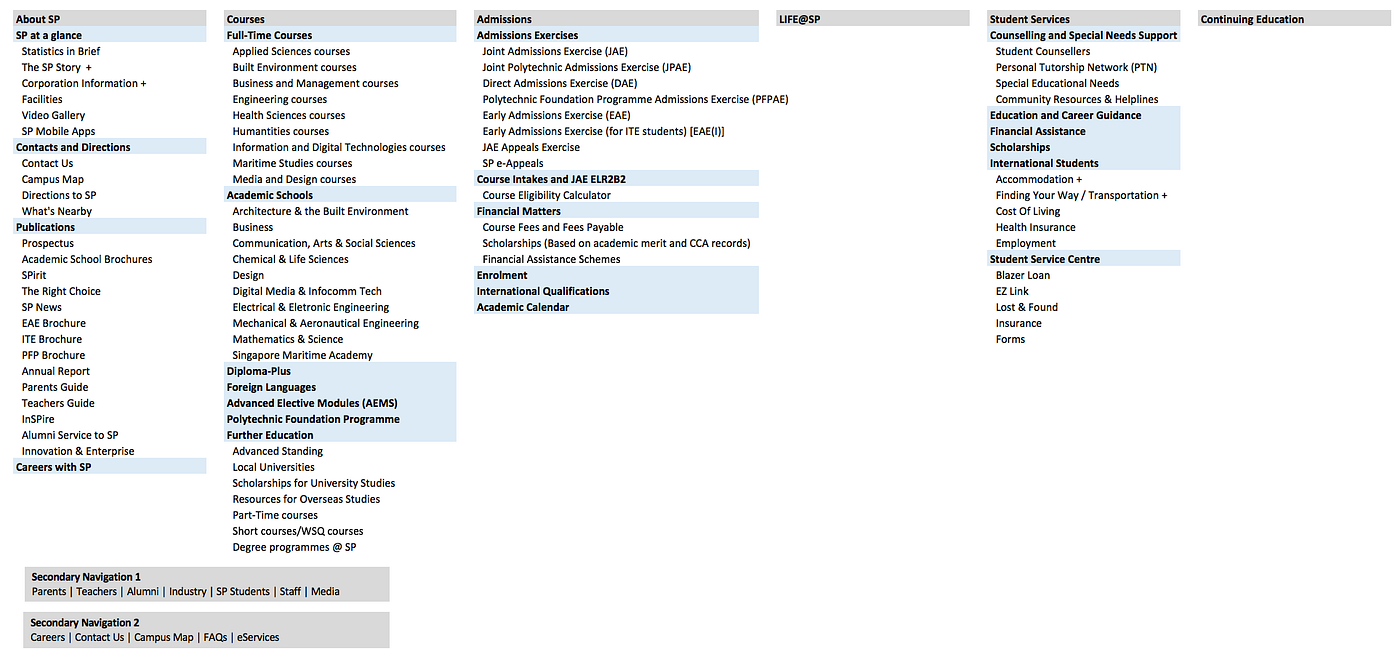The height and width of the screenshot is (664, 1400).
Task: Select the 'Admissions Exercises' subheading
Action: 616,35
